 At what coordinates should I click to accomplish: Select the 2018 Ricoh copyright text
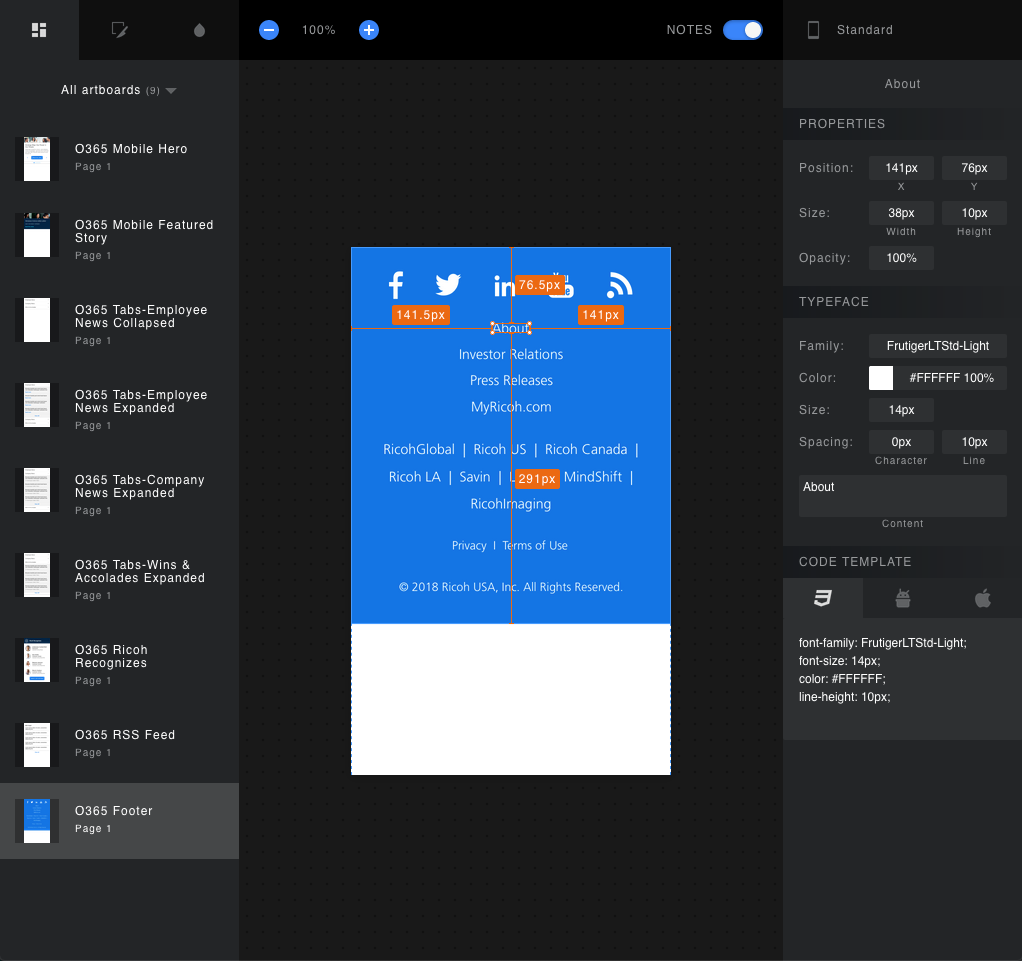510,587
